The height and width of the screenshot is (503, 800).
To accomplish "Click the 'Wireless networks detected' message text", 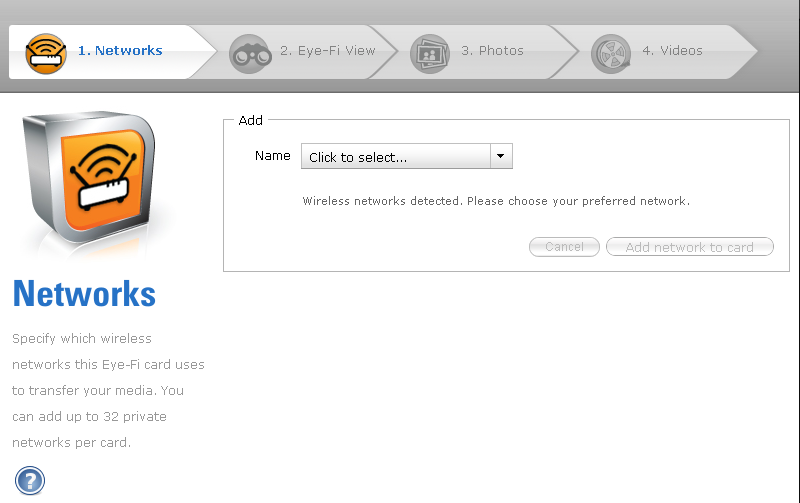I will click(496, 201).
